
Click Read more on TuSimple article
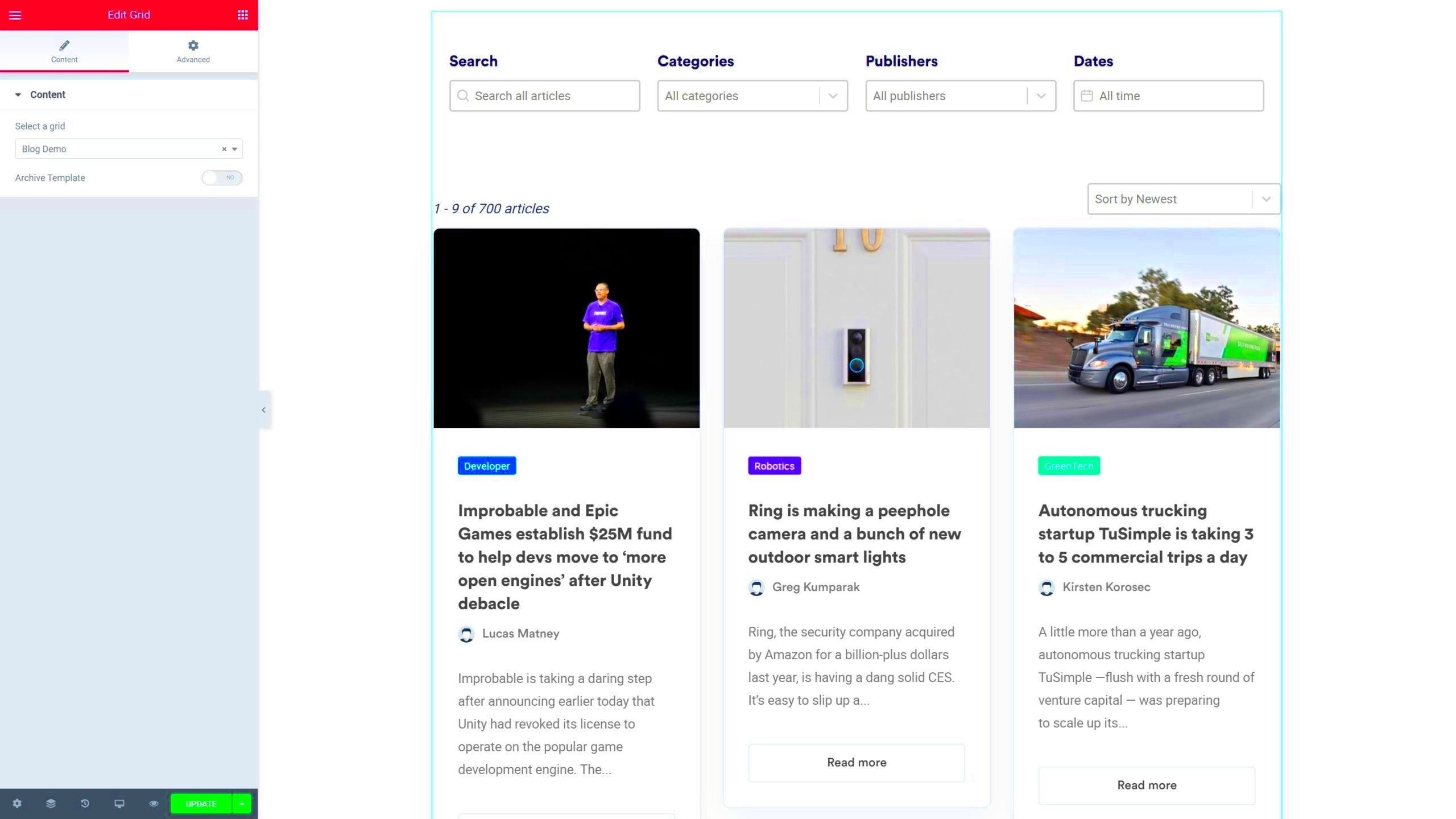coord(1147,785)
